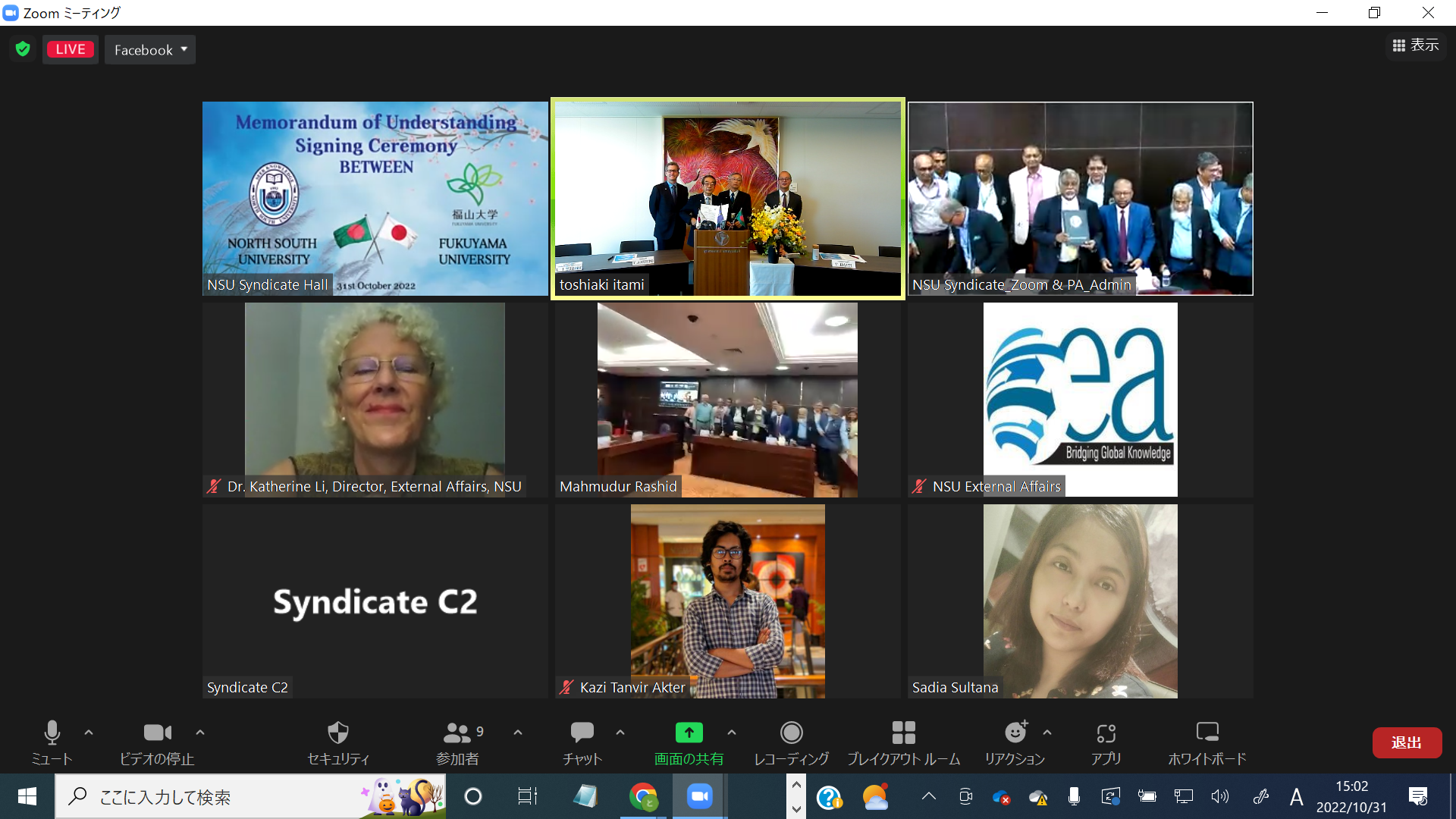The height and width of the screenshot is (819, 1456).
Task: Open the Reactions smiley icon
Action: (x=1015, y=733)
